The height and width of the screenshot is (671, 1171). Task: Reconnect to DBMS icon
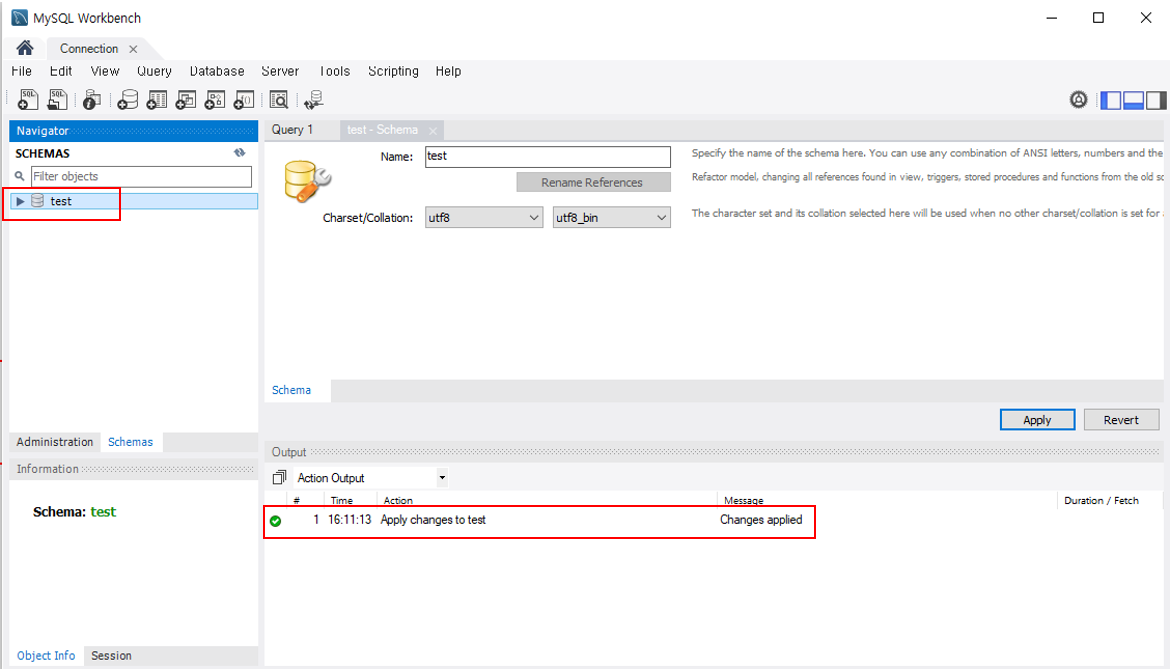(314, 99)
